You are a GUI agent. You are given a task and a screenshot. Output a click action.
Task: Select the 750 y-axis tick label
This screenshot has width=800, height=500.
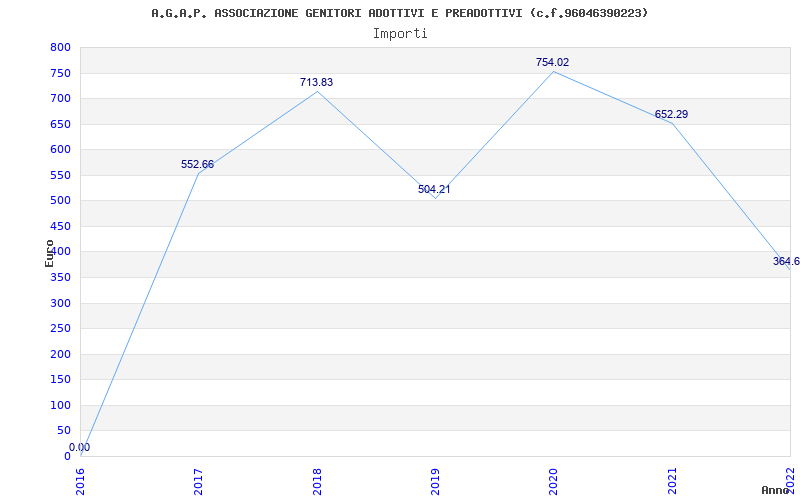click(60, 73)
